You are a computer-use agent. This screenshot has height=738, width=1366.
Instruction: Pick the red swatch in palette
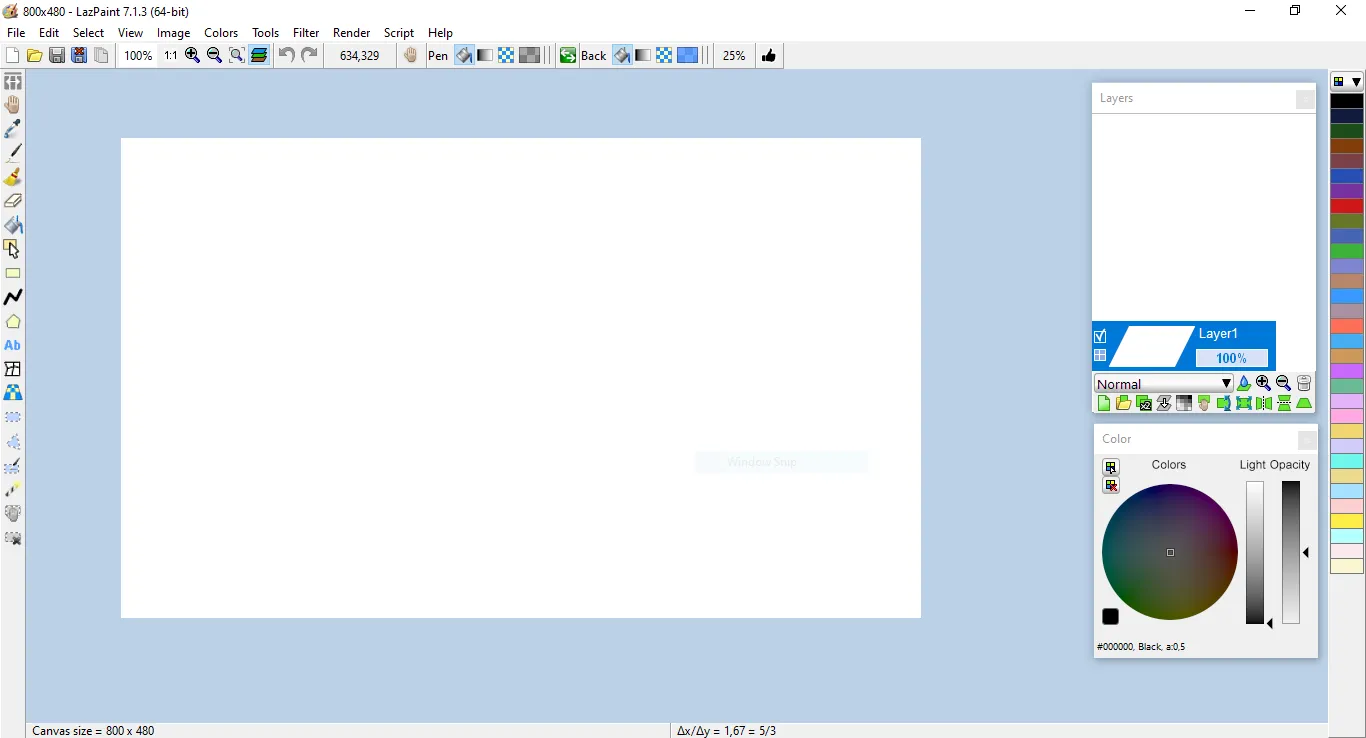pyautogui.click(x=1347, y=206)
